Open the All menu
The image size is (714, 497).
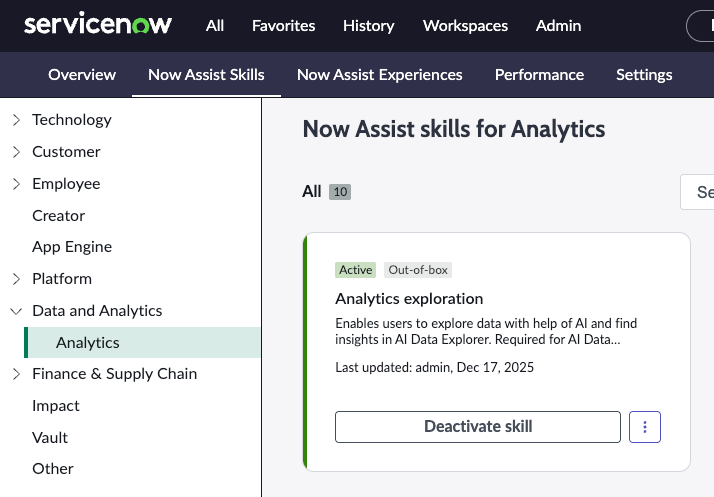point(214,26)
